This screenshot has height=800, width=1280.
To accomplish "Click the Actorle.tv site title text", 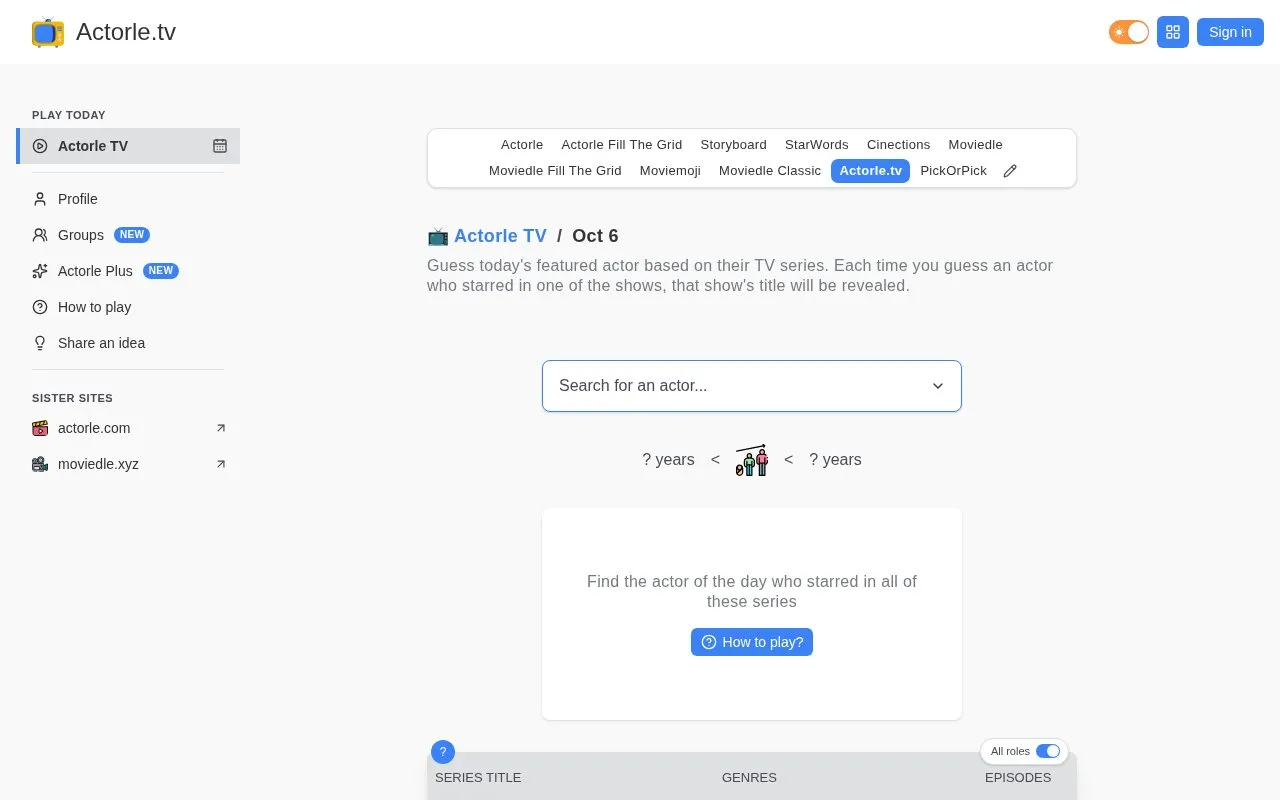I will point(126,32).
